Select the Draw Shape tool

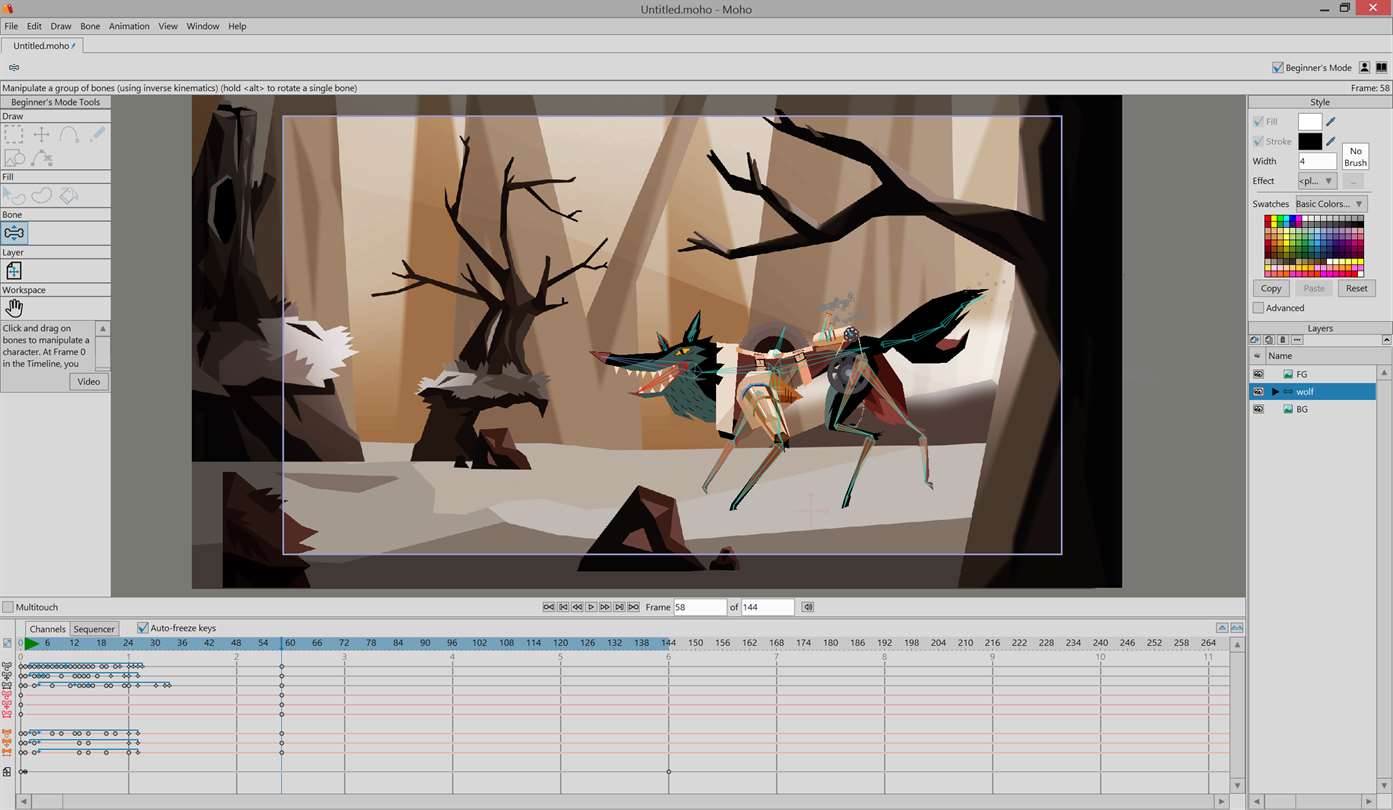point(14,158)
